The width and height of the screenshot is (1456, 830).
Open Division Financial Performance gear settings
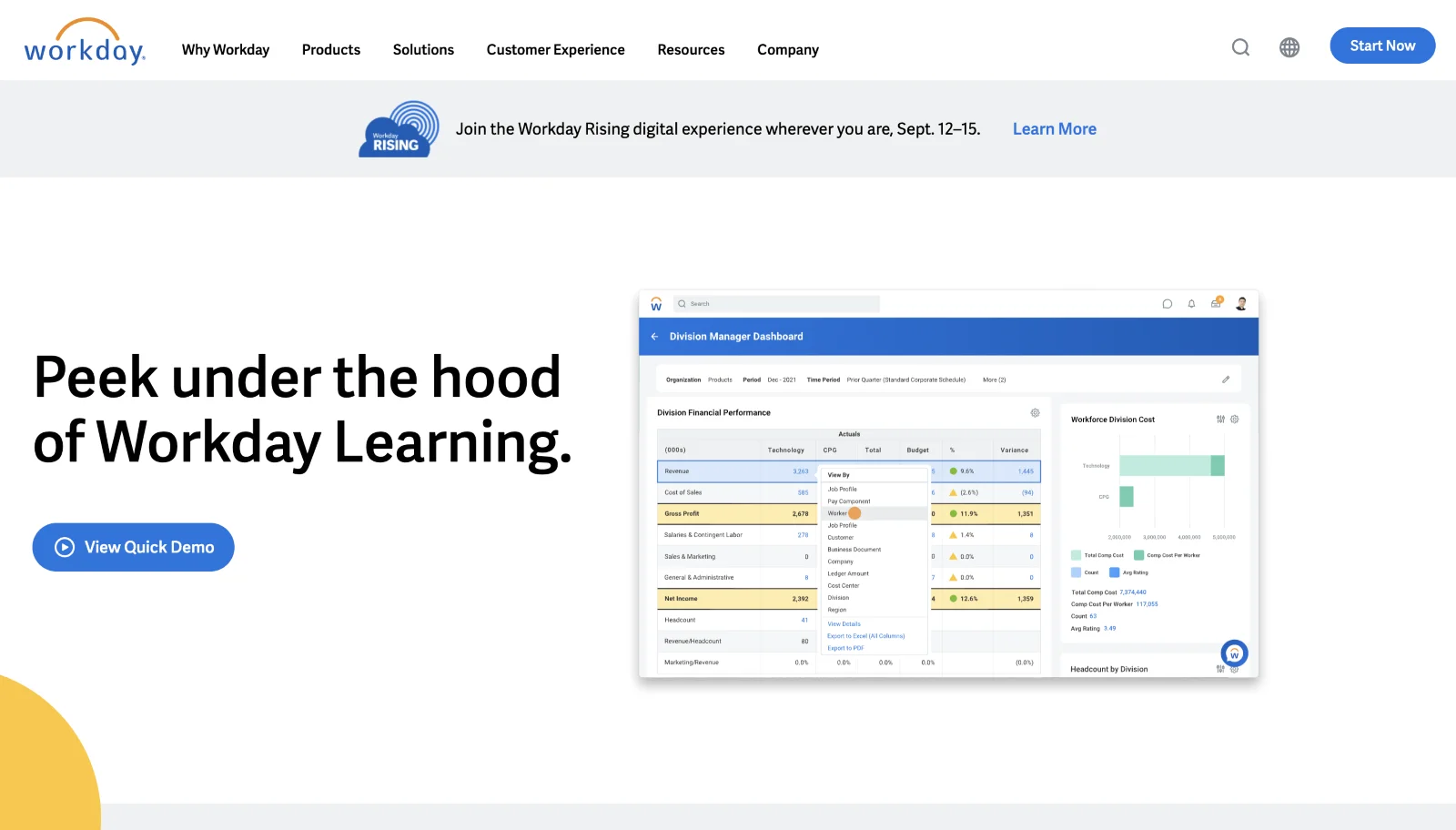(1035, 413)
